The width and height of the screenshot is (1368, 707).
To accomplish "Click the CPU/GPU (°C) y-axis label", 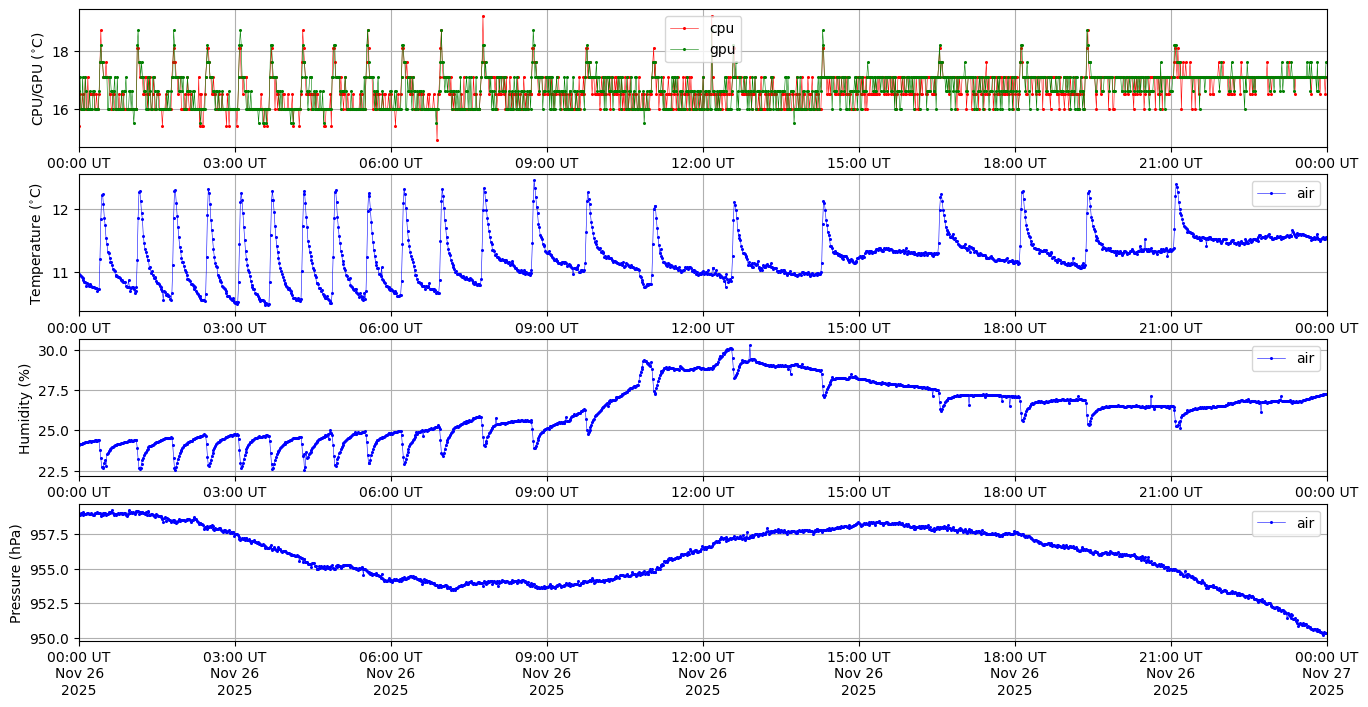I will [x=38, y=79].
